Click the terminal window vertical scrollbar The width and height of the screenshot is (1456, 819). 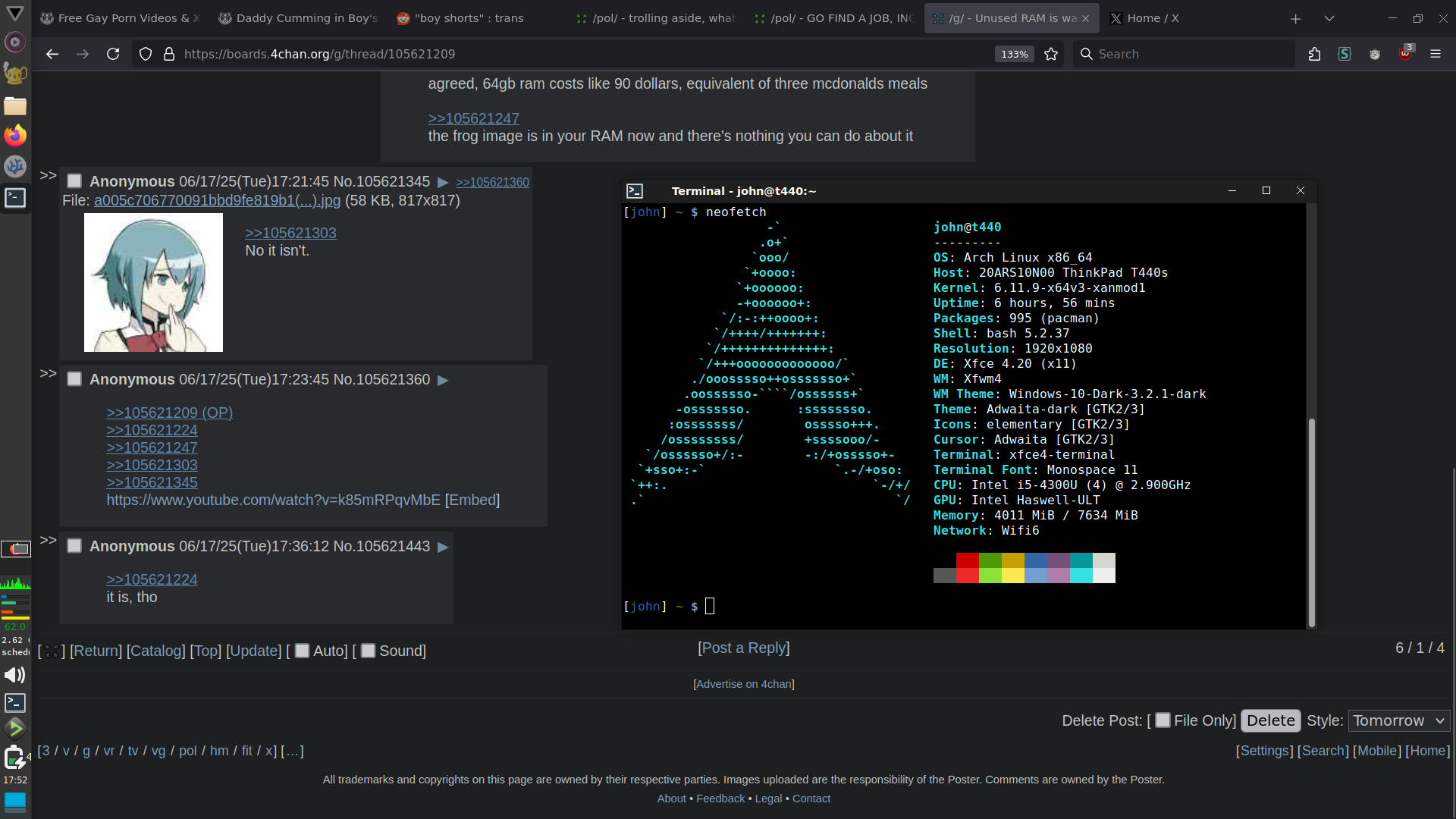1311,523
